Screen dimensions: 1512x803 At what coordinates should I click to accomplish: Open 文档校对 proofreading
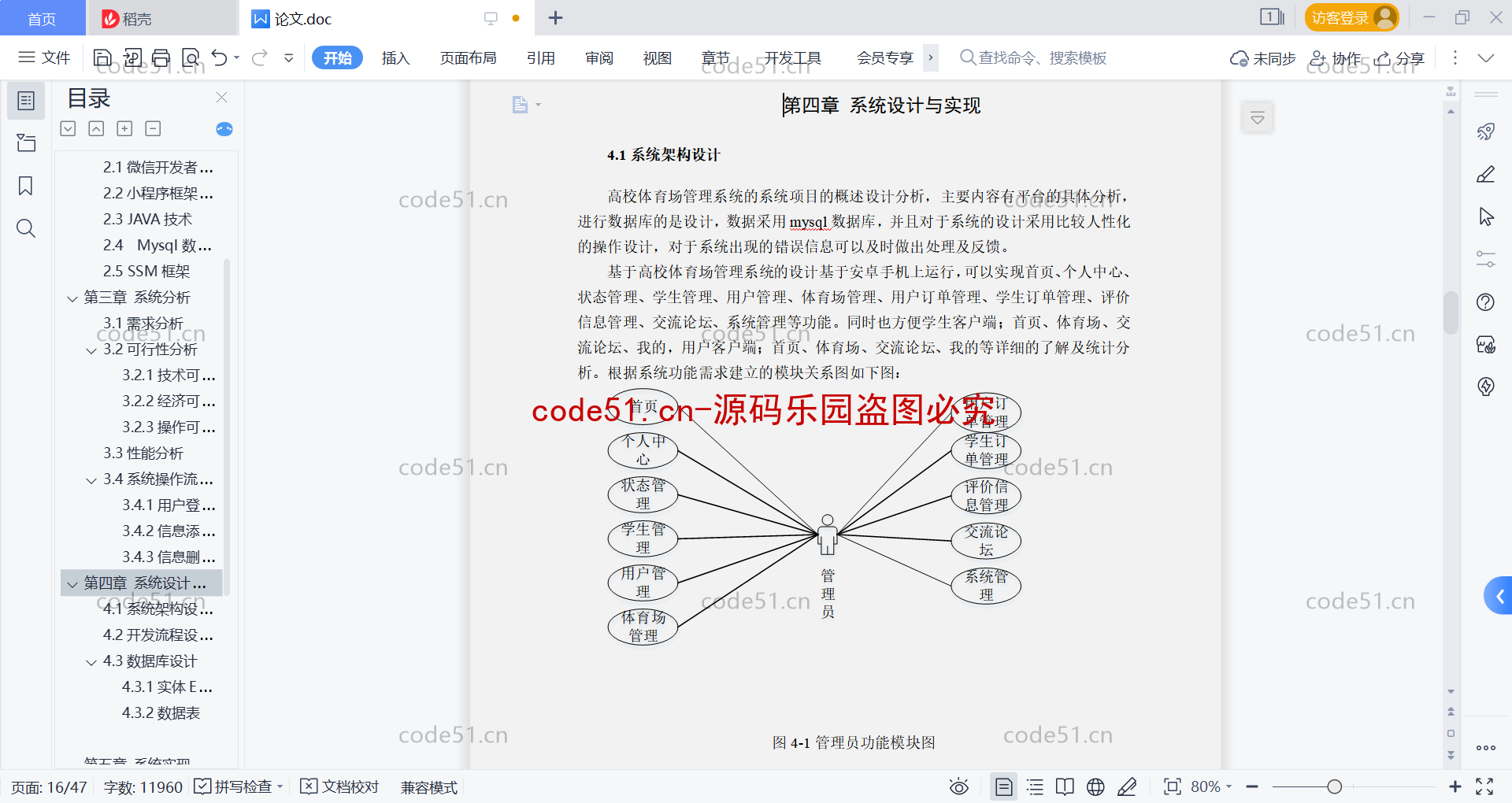click(340, 786)
